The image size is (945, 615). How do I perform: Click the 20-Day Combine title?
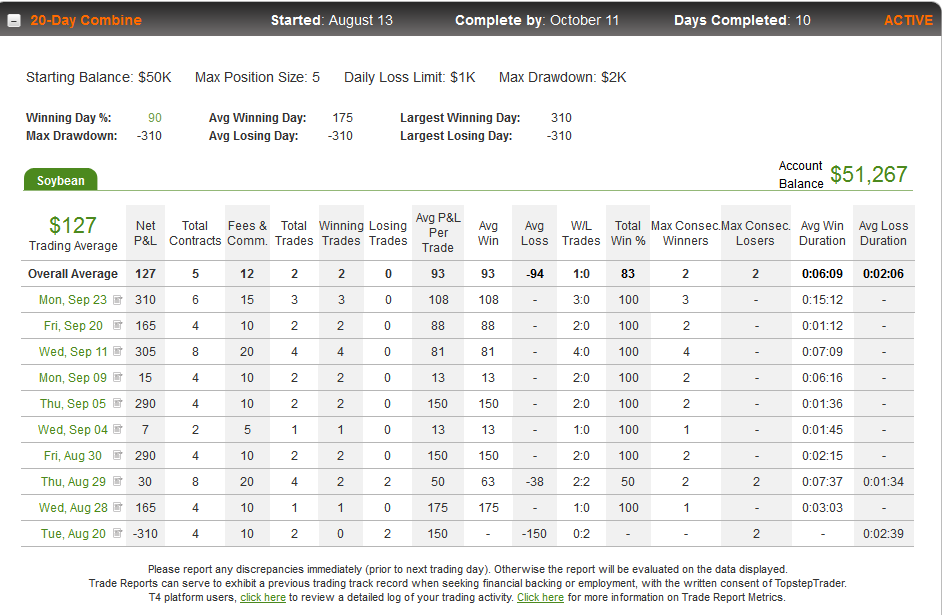86,20
